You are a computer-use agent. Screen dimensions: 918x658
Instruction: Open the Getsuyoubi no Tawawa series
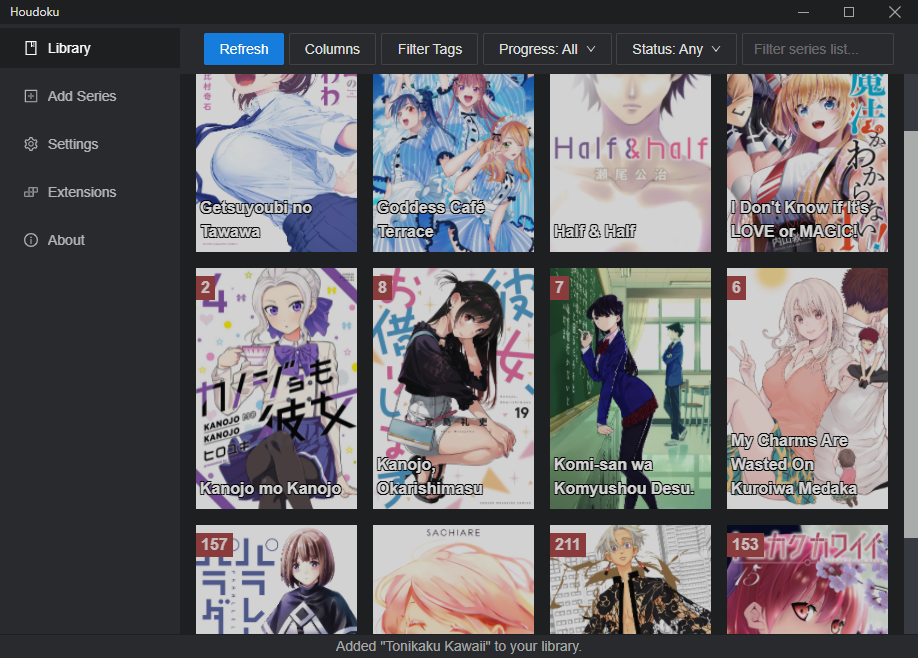click(276, 163)
